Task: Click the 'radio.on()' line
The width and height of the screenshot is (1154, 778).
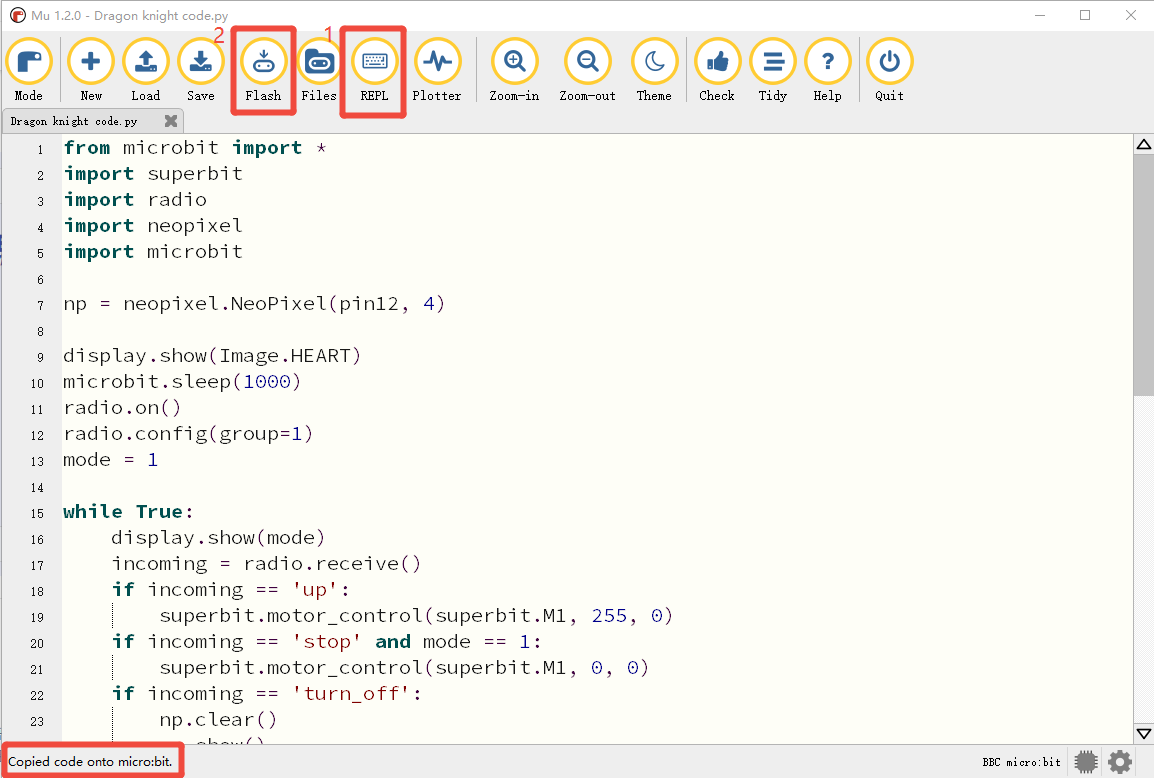Action: [x=122, y=408]
